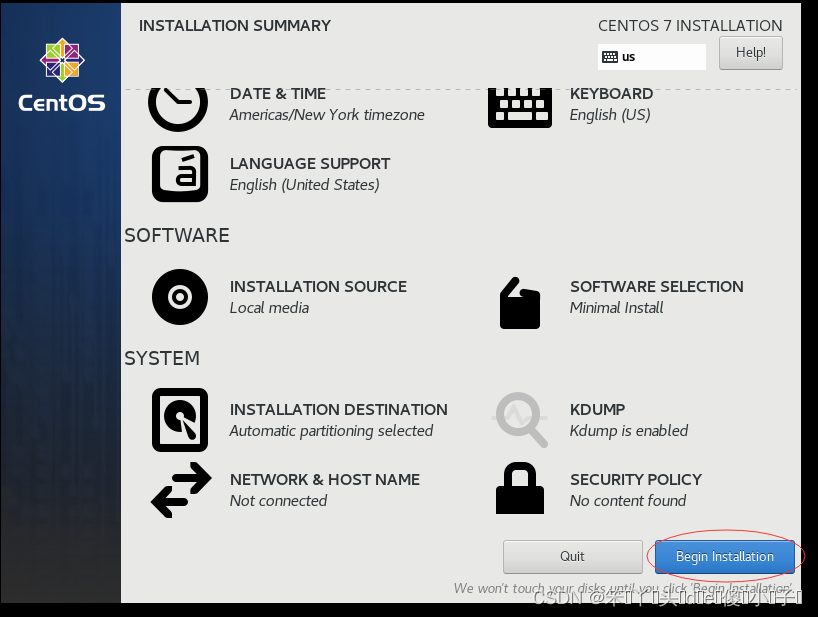This screenshot has width=818, height=617.
Task: Click the Quit button
Action: (572, 556)
